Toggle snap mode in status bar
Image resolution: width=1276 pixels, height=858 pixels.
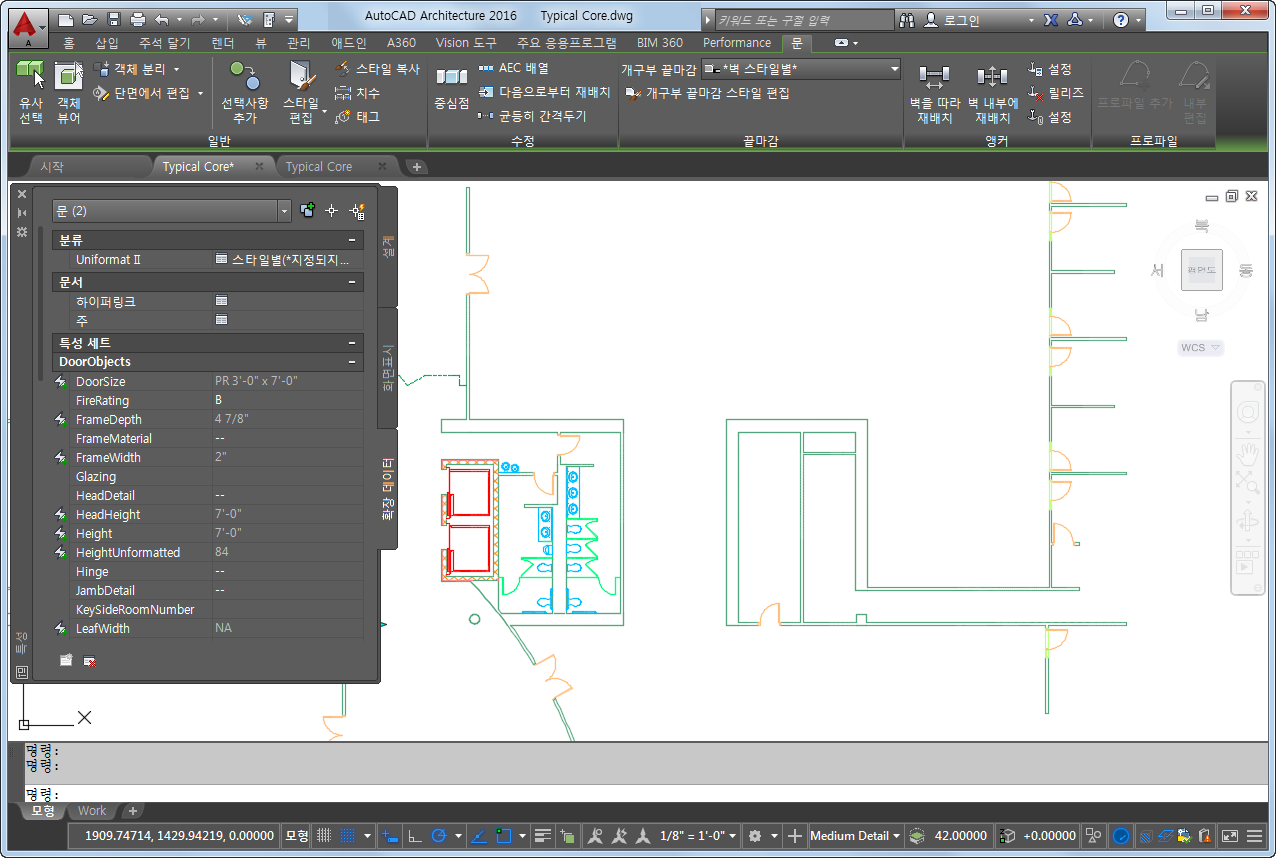[348, 836]
